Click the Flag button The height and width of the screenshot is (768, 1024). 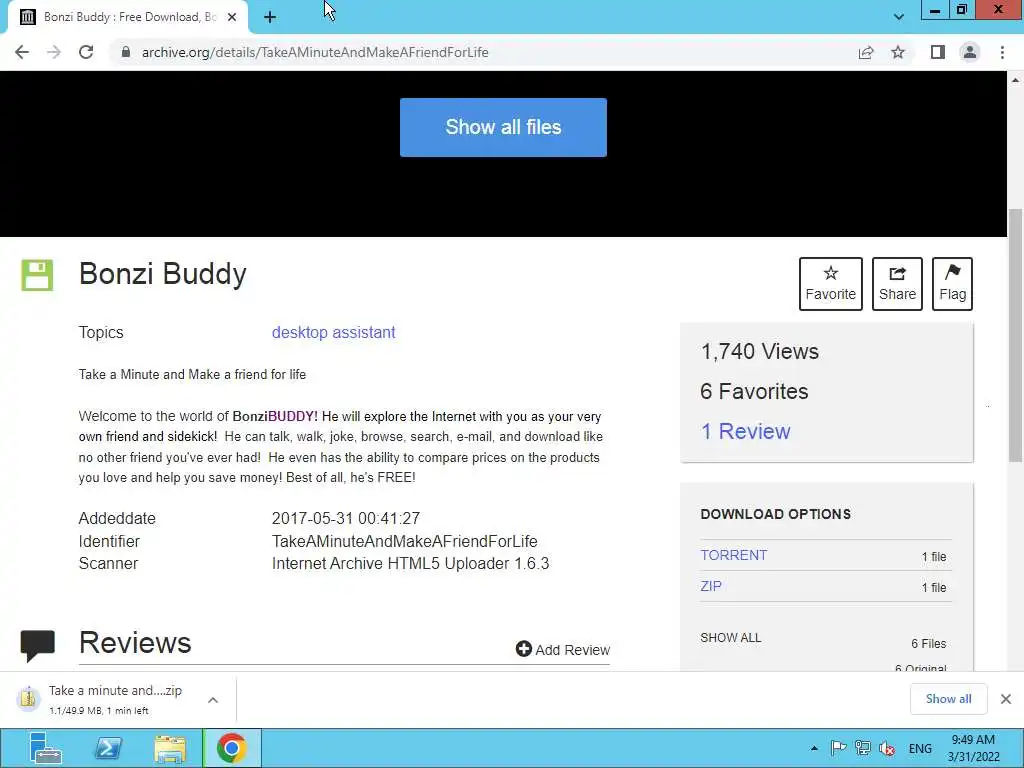click(x=952, y=284)
